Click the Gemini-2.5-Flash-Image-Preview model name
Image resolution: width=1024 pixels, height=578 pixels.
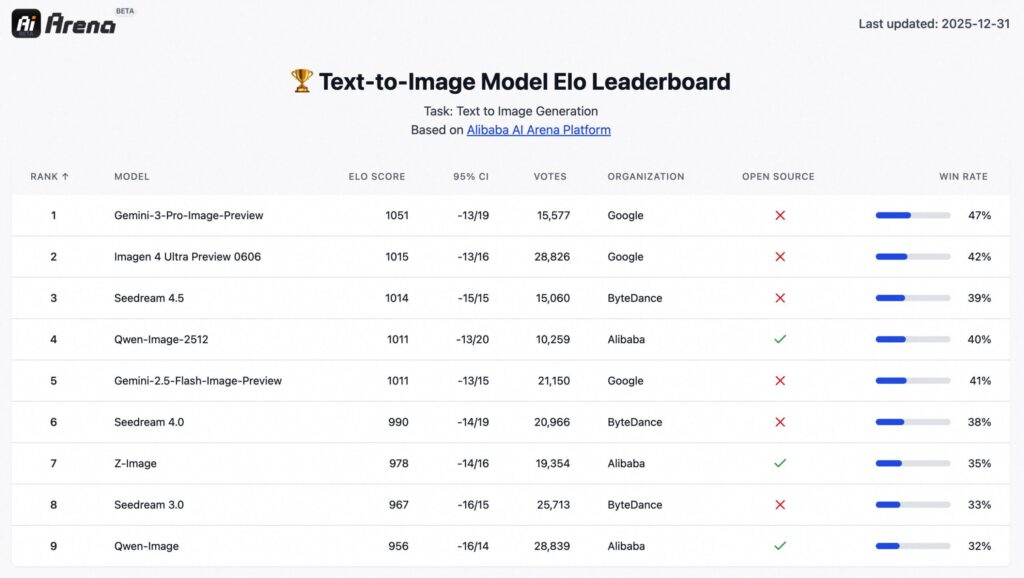pyautogui.click(x=198, y=381)
